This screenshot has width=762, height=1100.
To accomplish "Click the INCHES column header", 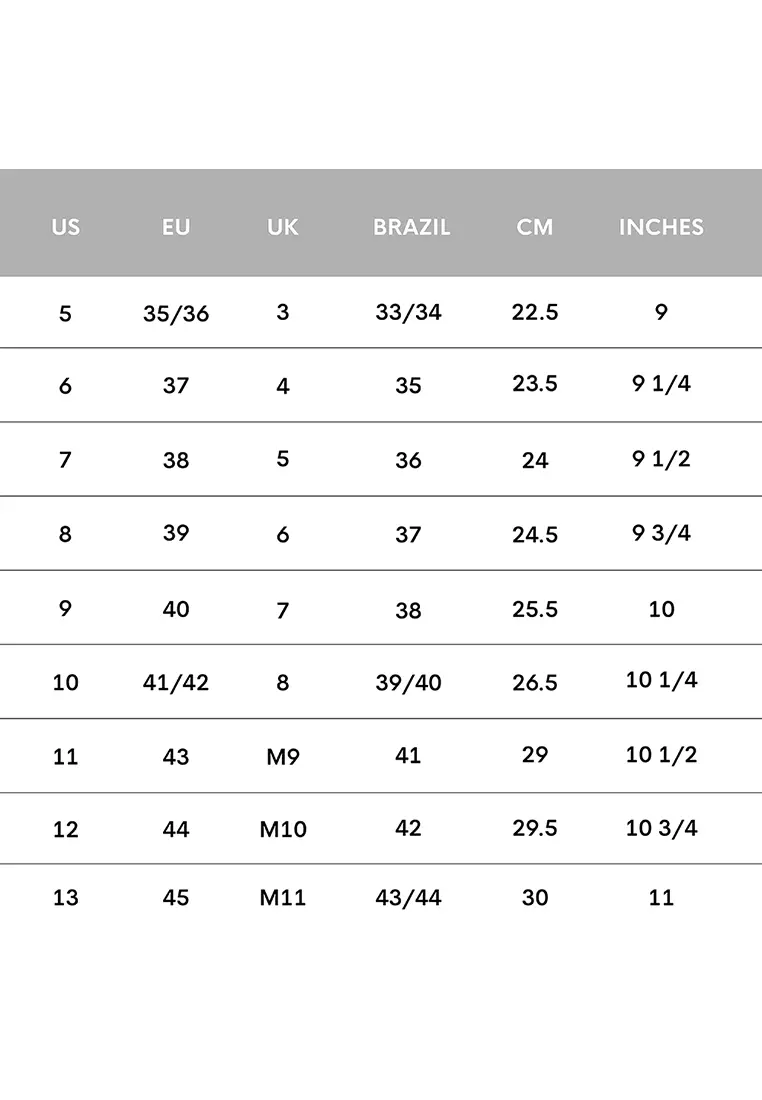I will (x=661, y=227).
